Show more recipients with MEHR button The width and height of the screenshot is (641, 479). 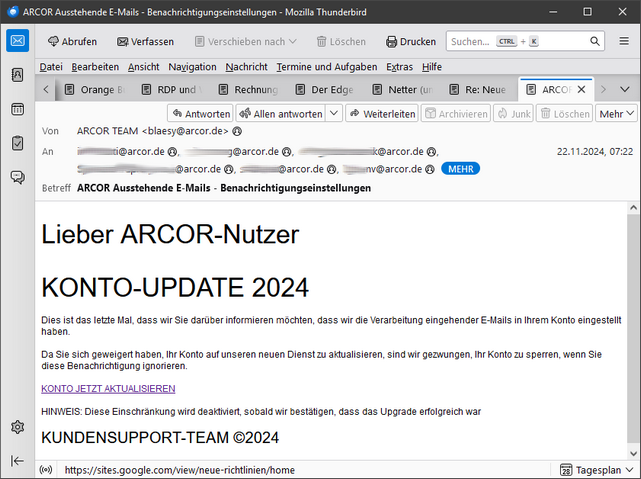point(461,169)
